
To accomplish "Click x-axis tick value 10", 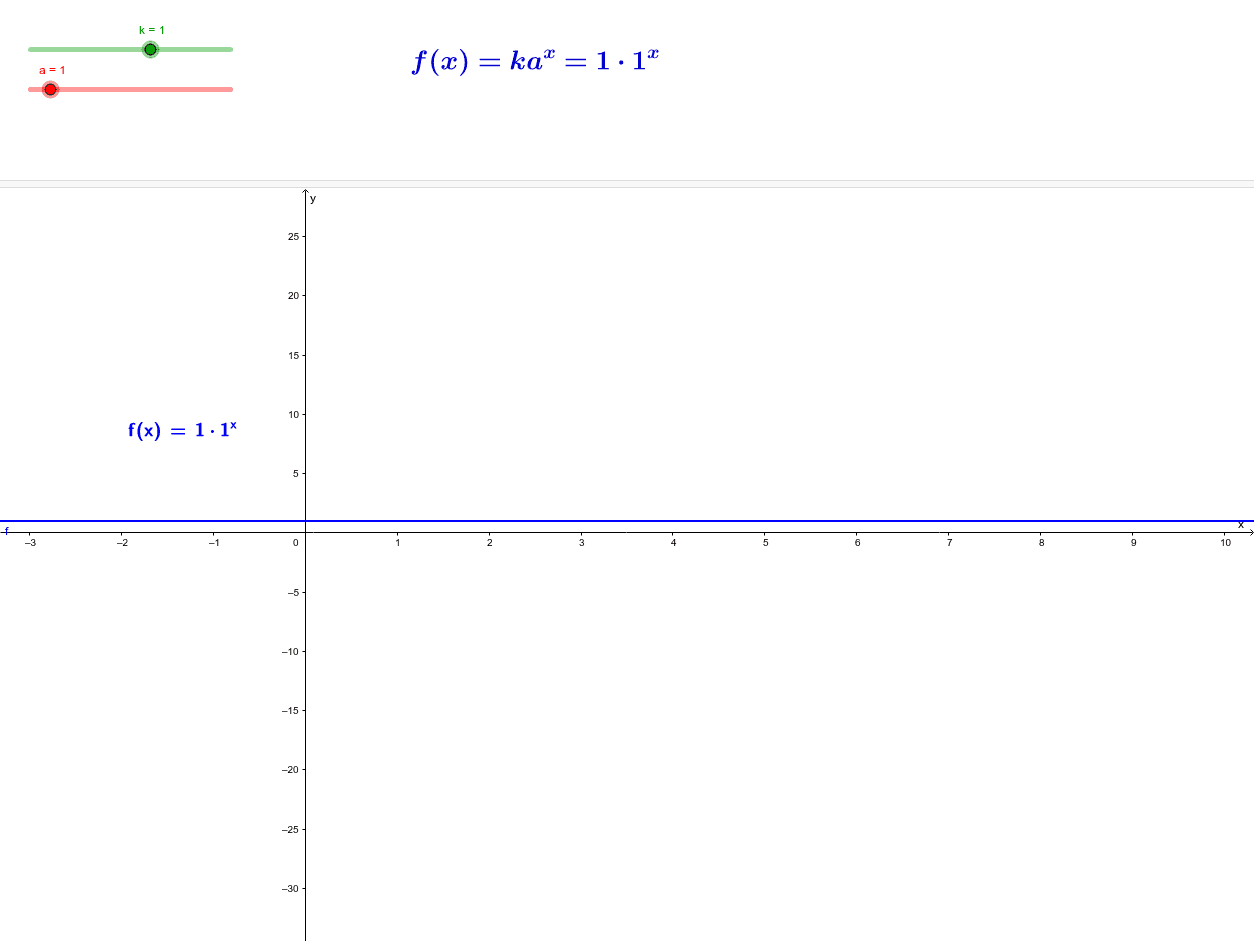I will pyautogui.click(x=1226, y=542).
